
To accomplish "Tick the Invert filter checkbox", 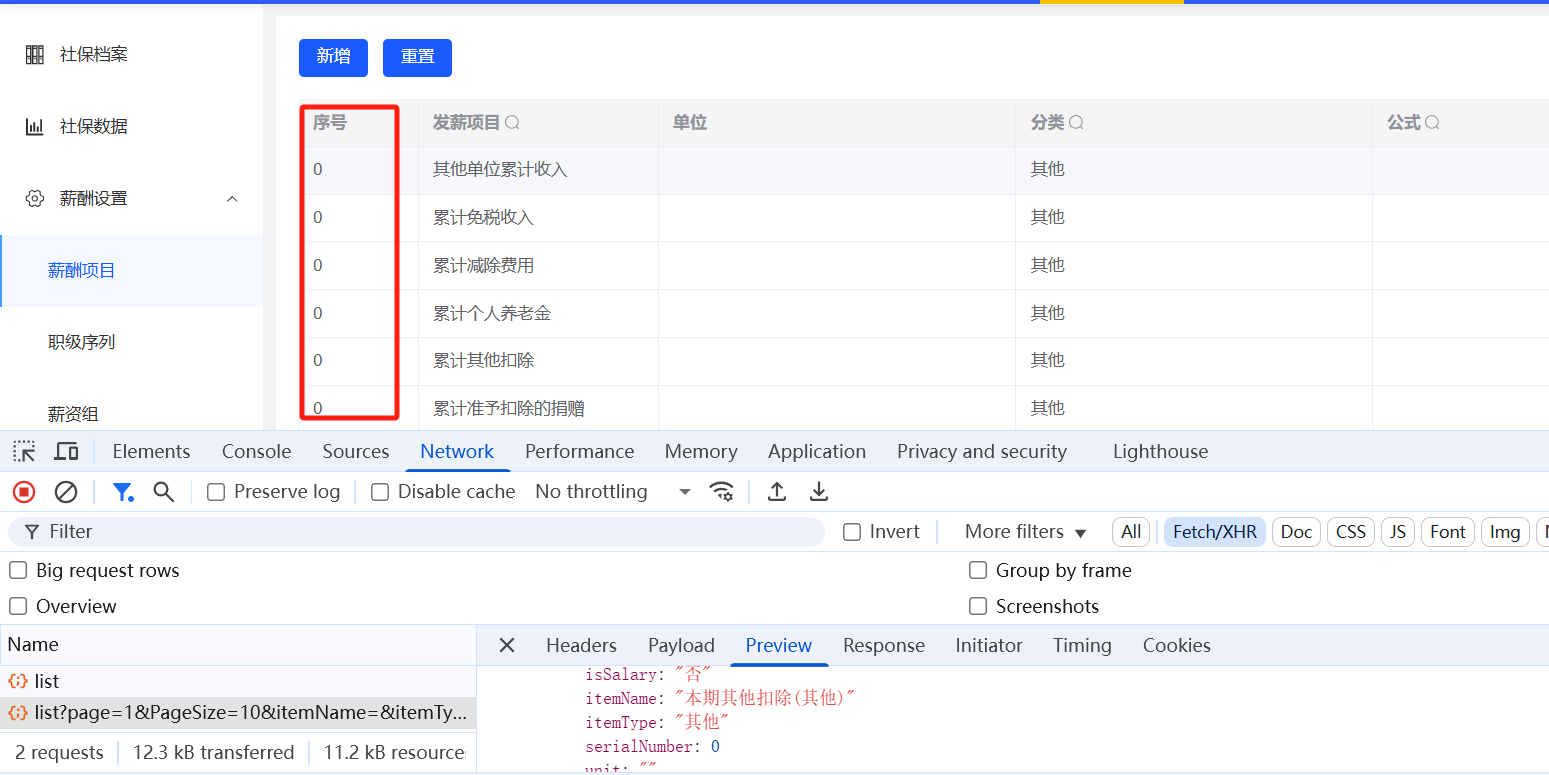I will click(852, 532).
